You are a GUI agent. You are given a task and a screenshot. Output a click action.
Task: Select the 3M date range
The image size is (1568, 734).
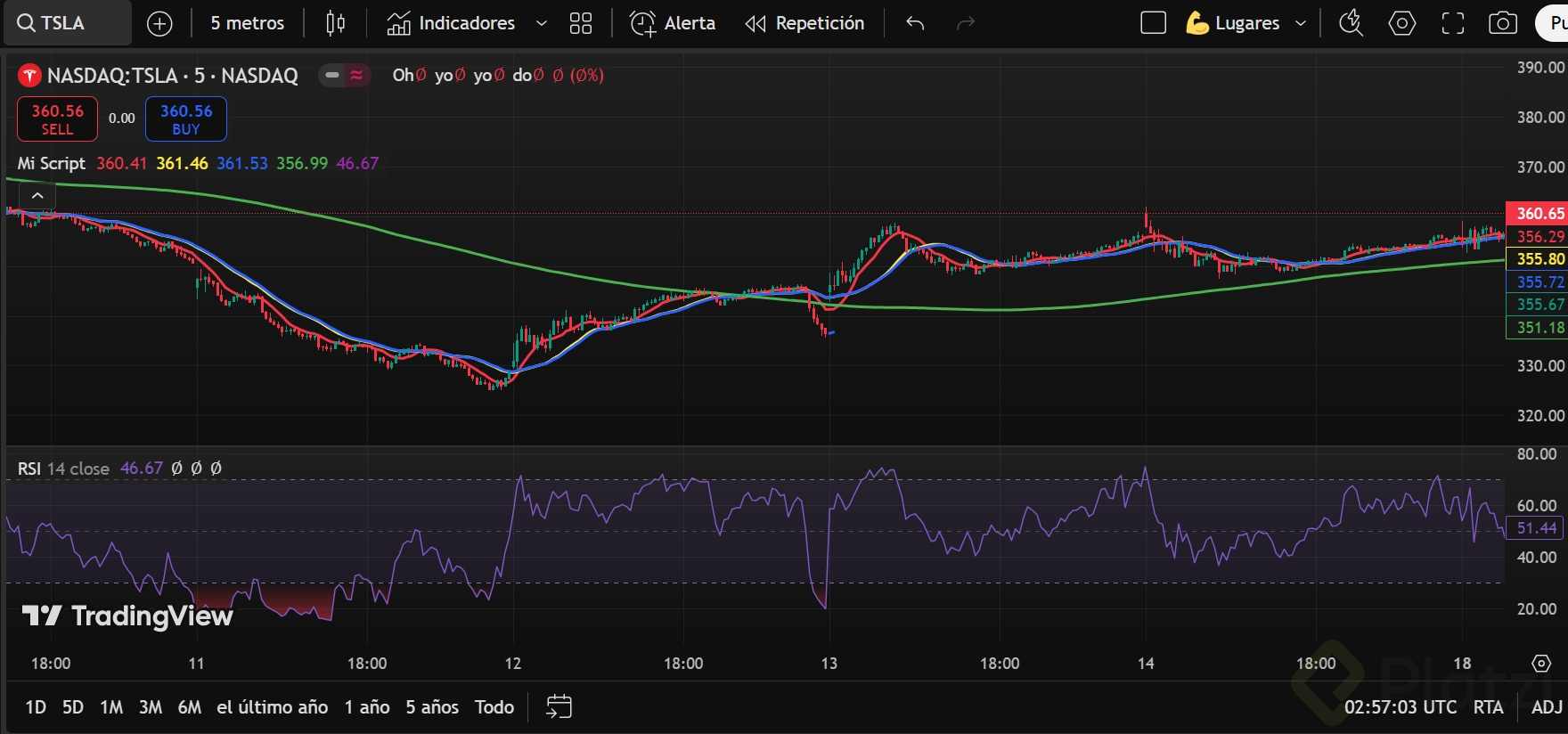(151, 707)
